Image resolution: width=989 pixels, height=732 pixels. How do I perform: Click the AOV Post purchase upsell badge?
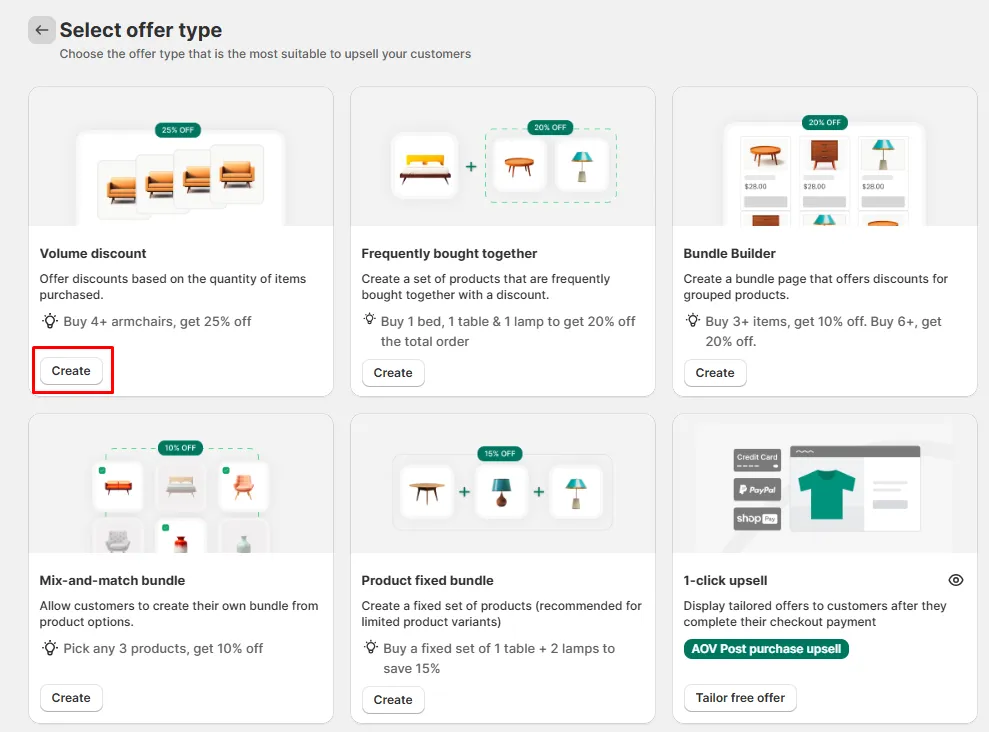pos(767,649)
